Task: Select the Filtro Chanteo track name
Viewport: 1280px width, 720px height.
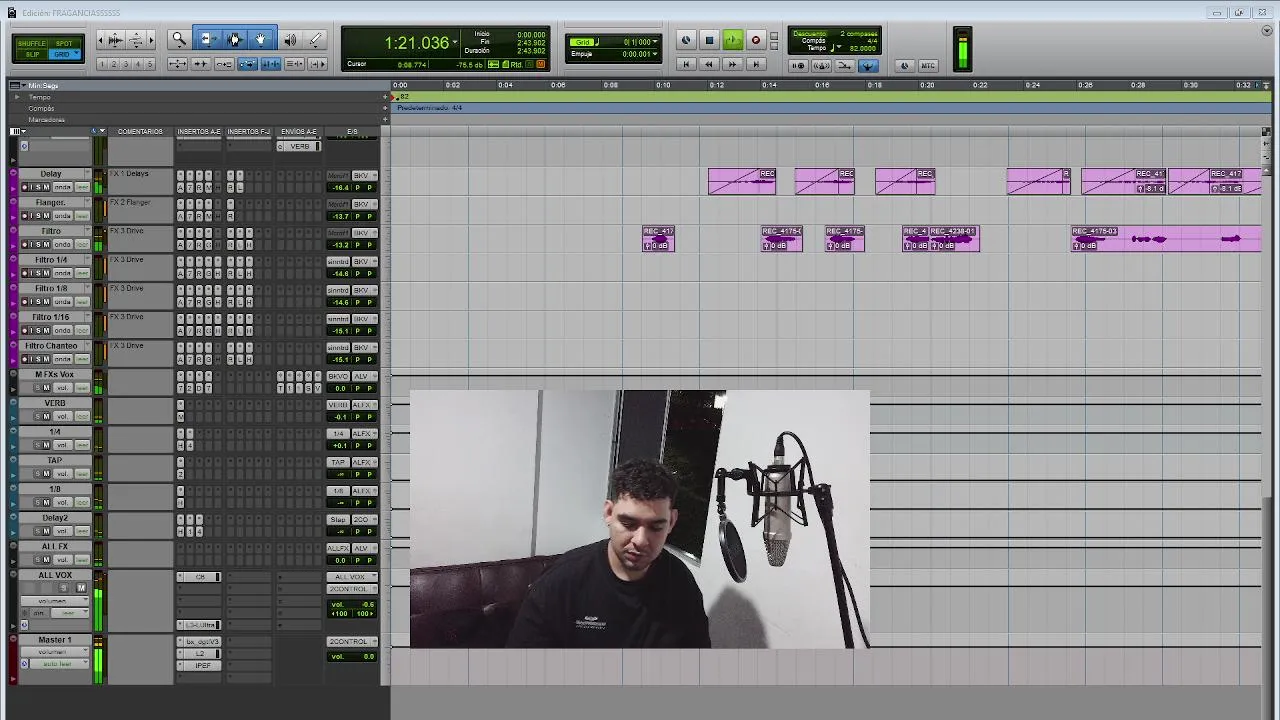Action: tap(51, 346)
